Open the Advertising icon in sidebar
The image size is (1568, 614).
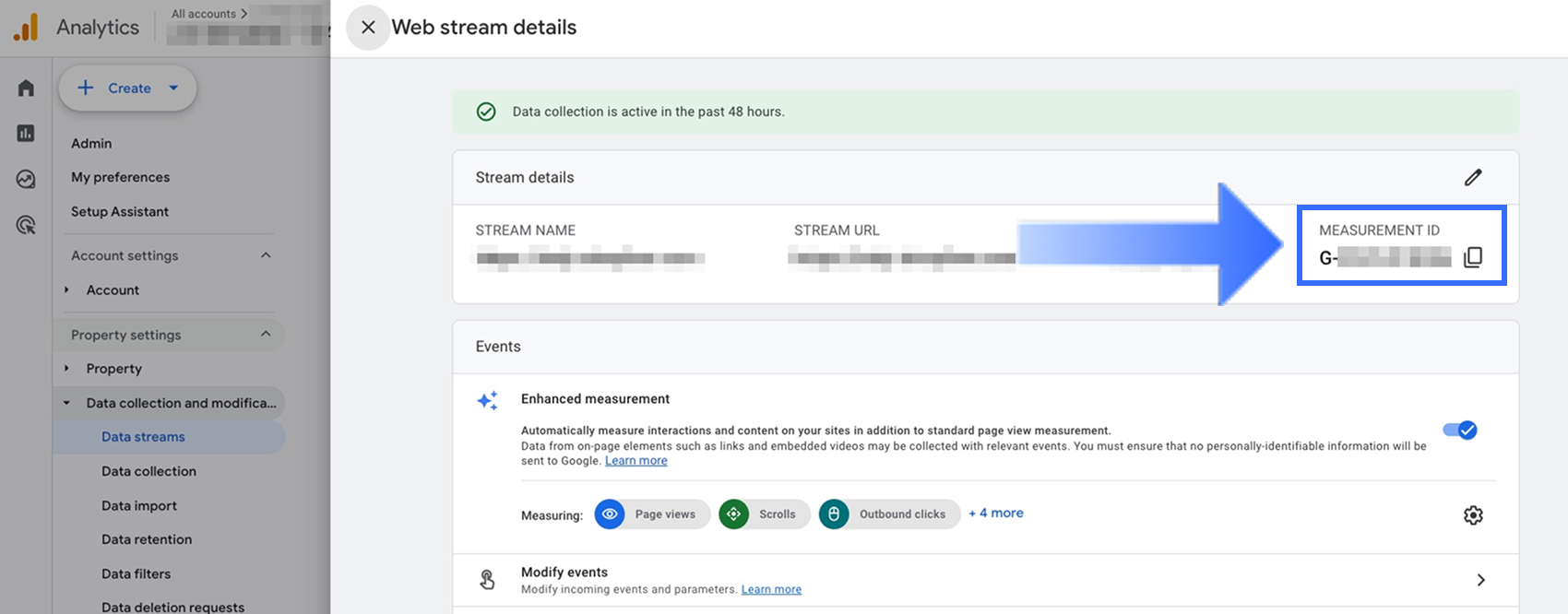coord(26,224)
